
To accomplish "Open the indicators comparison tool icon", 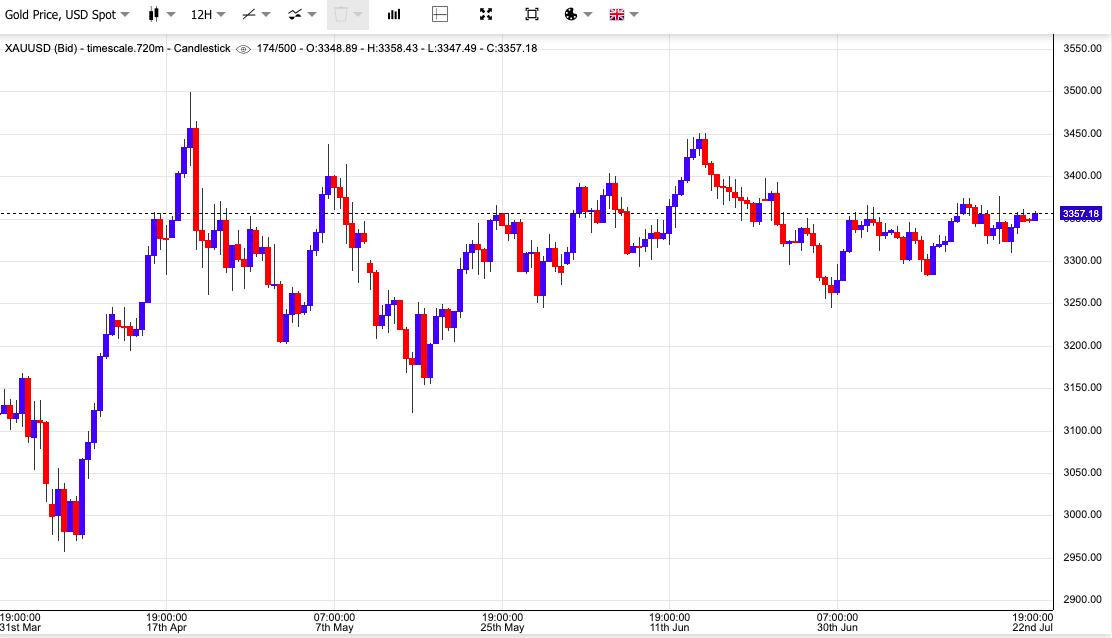I will click(x=295, y=14).
